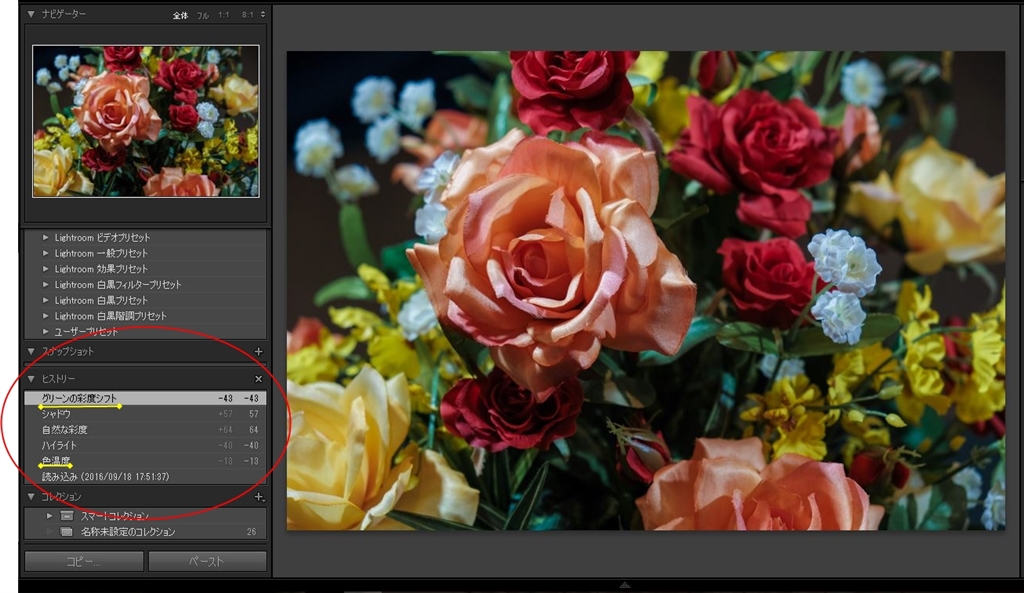Open the navigator zoom level arrows
This screenshot has width=1024, height=593.
pos(262,15)
